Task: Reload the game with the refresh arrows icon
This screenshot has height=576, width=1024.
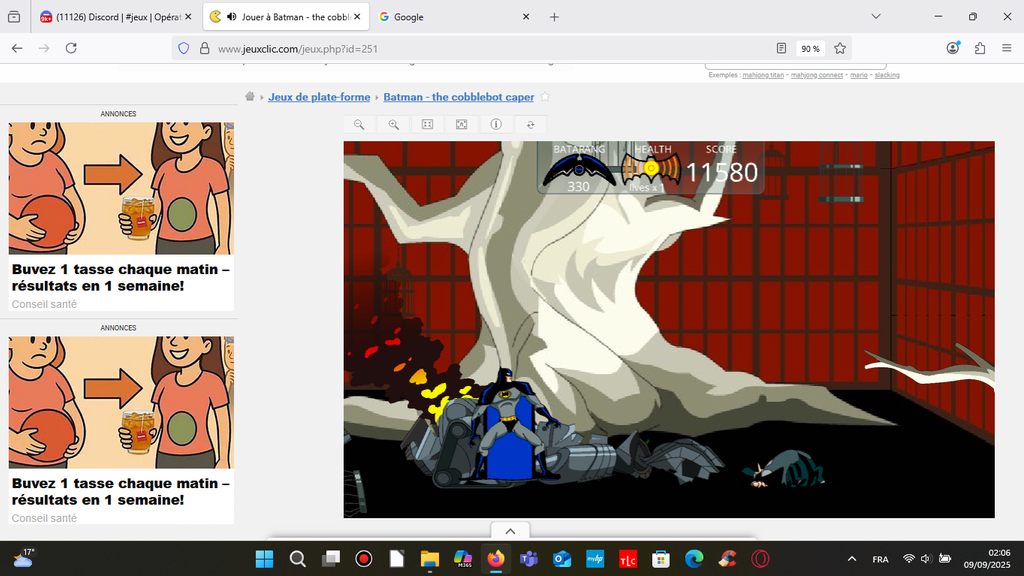Action: 530,124
